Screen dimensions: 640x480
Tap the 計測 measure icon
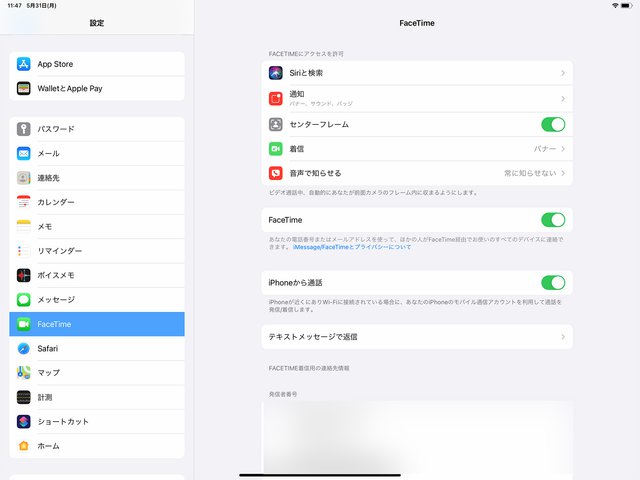coord(24,397)
